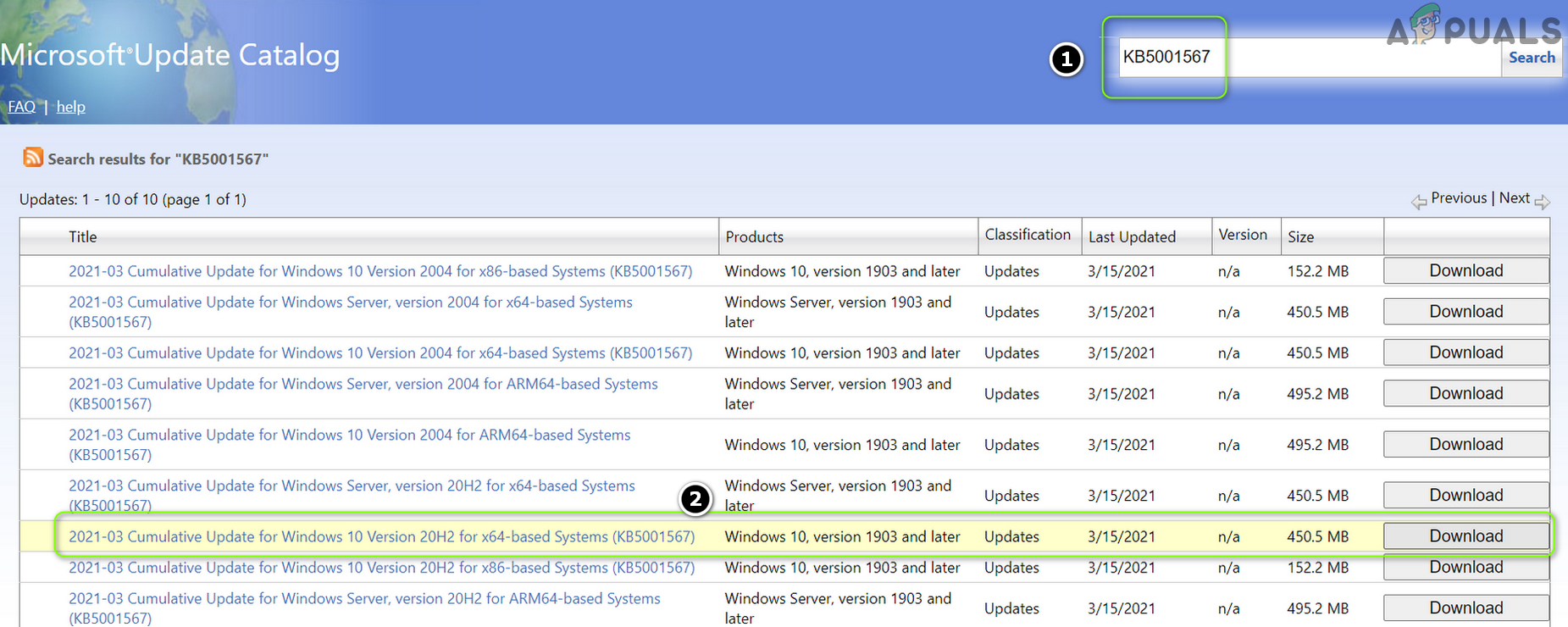Open Windows Server 2004 x64-based update link
The width and height of the screenshot is (1568, 627).
pyautogui.click(x=350, y=302)
